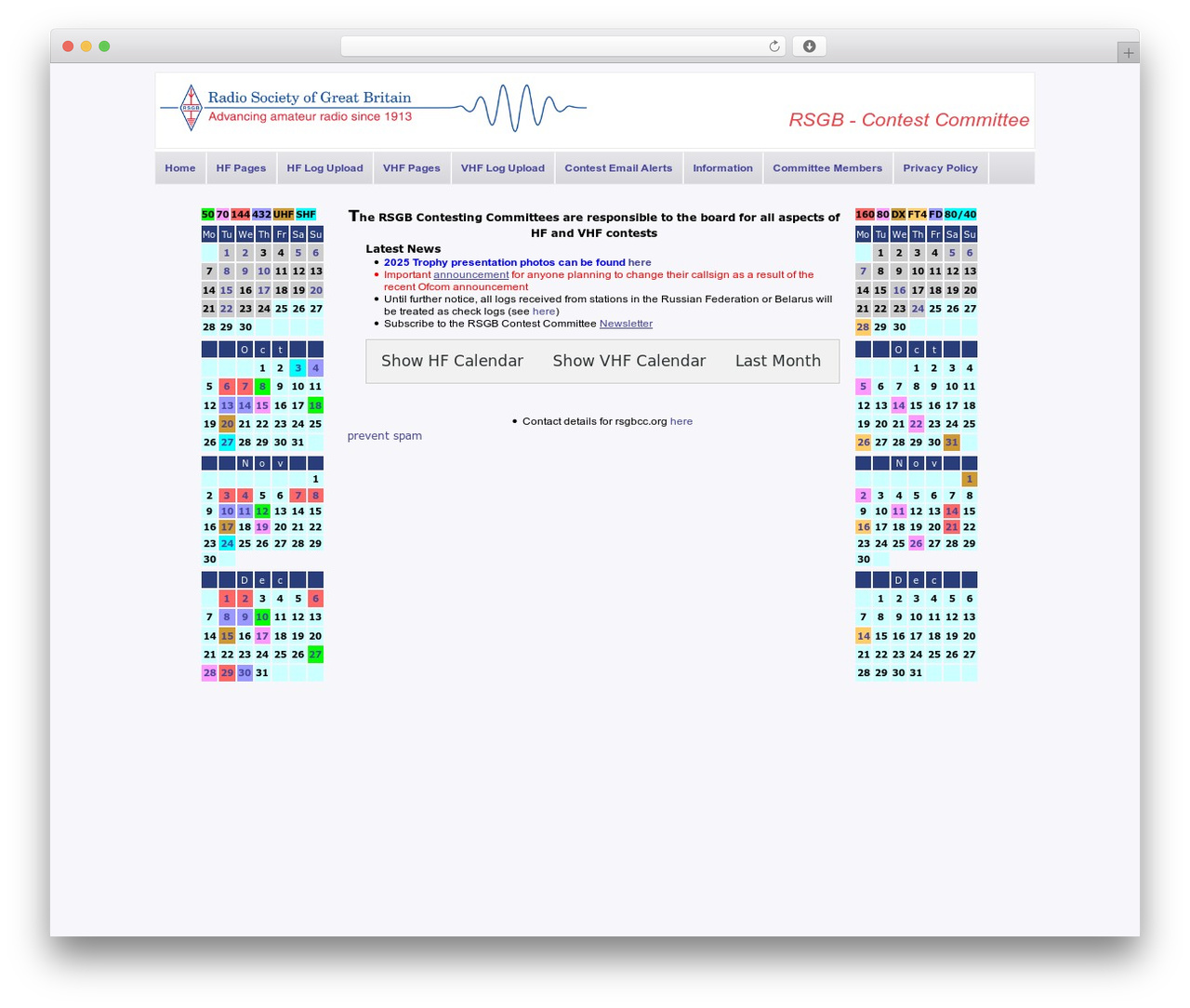Open November 1 in the HF calendar
Image resolution: width=1190 pixels, height=1008 pixels.
click(969, 479)
